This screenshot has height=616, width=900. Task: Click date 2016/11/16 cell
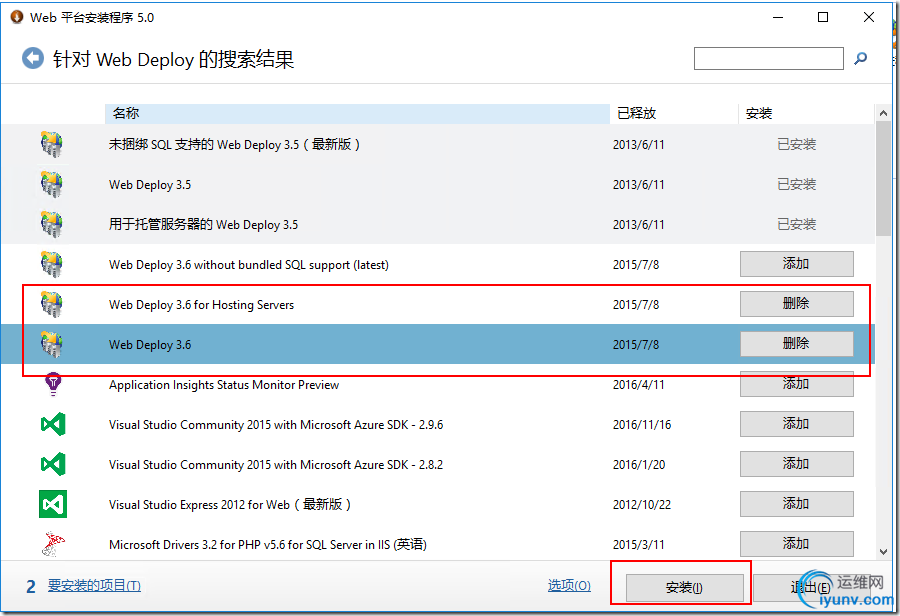point(642,425)
